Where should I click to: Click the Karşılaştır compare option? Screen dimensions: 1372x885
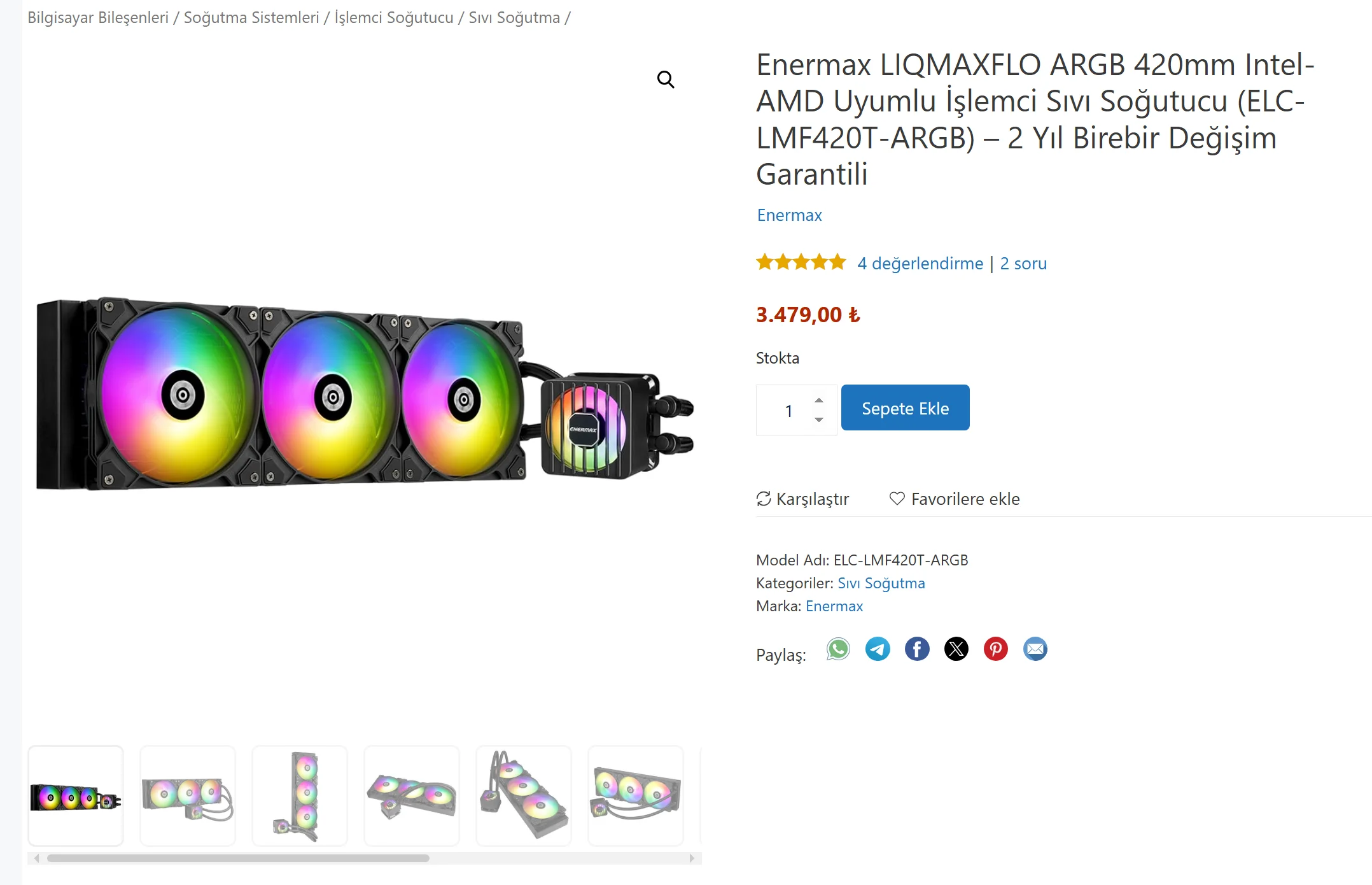[803, 499]
